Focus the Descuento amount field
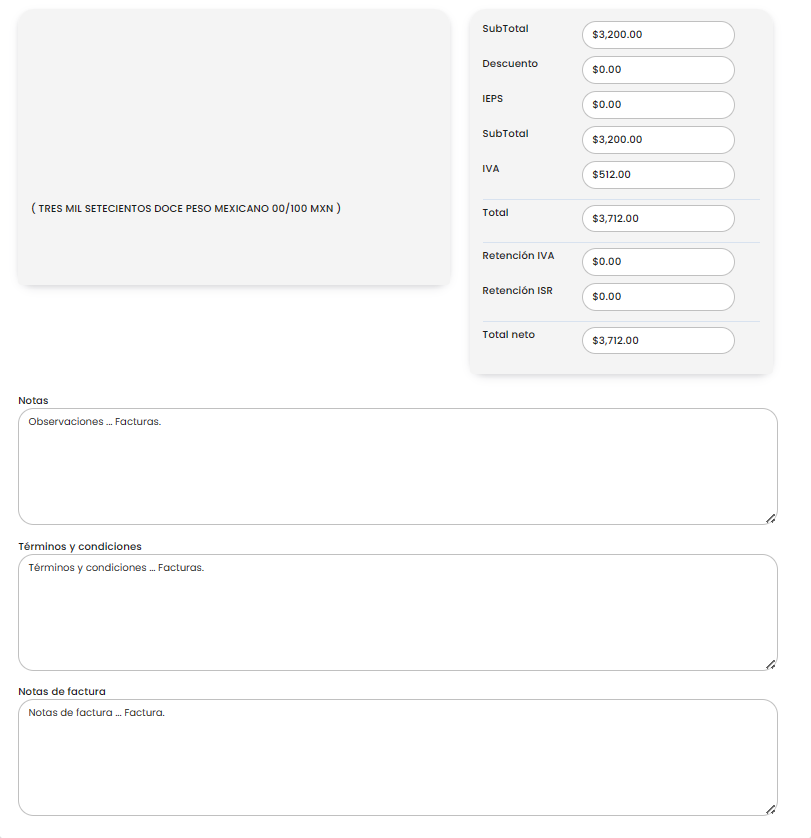The image size is (811, 838). coord(657,70)
